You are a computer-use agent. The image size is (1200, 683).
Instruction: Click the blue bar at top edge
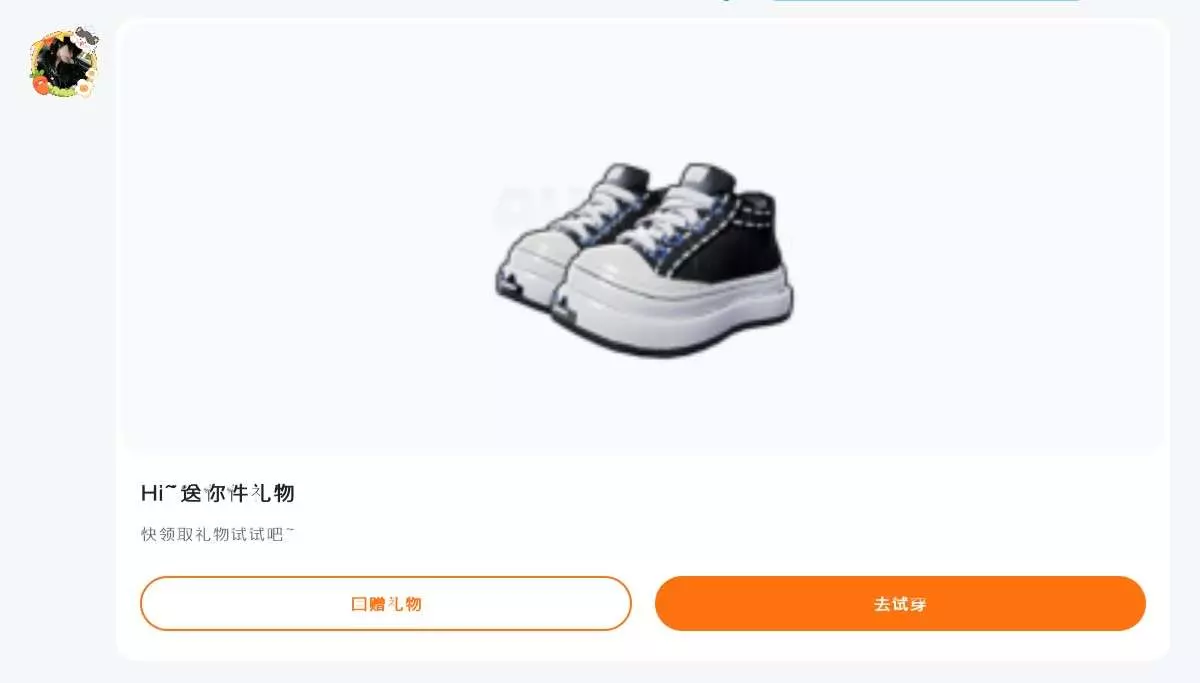point(925,1)
